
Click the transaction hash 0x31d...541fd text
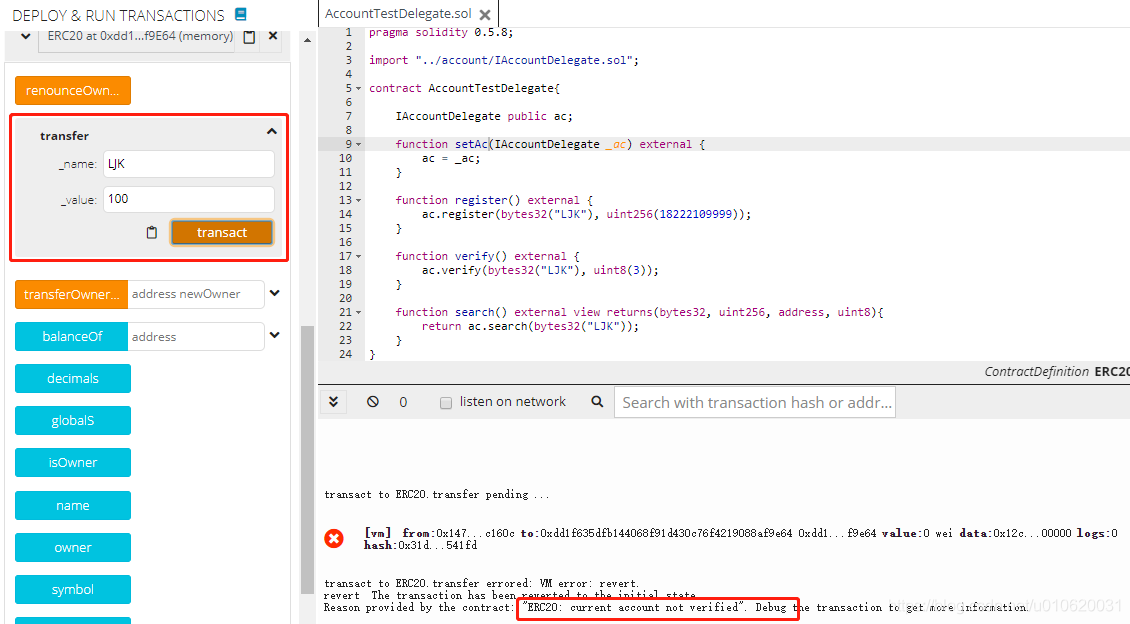(420, 545)
